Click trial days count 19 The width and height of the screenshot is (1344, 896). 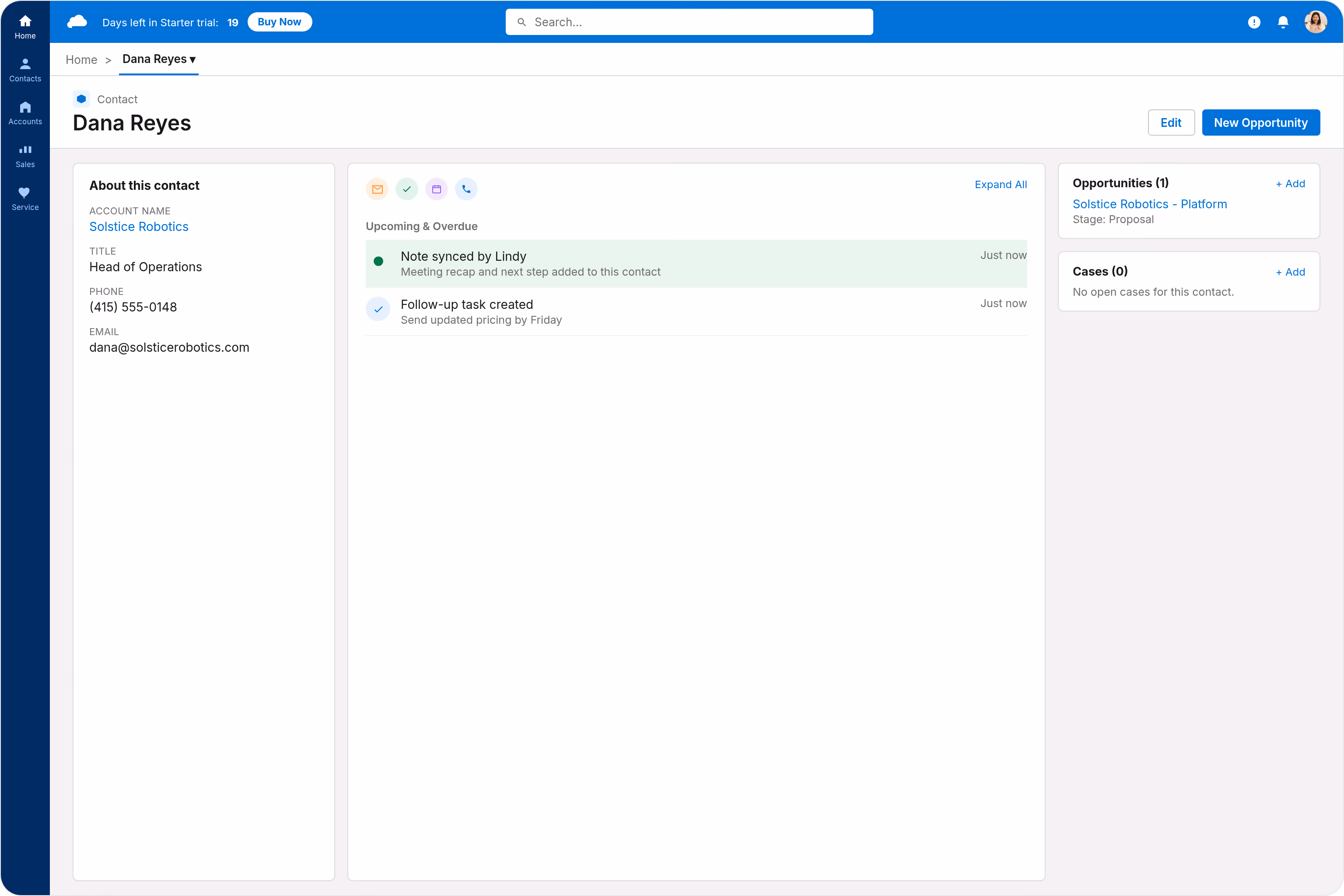tap(233, 23)
